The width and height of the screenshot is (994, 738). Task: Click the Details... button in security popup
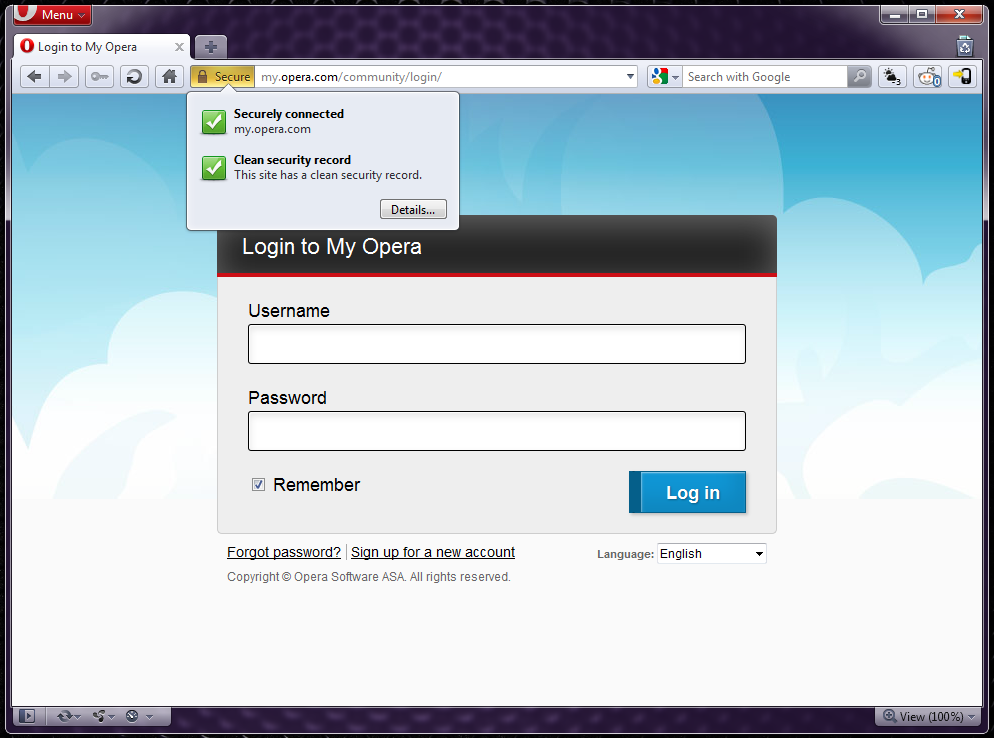[x=413, y=210]
